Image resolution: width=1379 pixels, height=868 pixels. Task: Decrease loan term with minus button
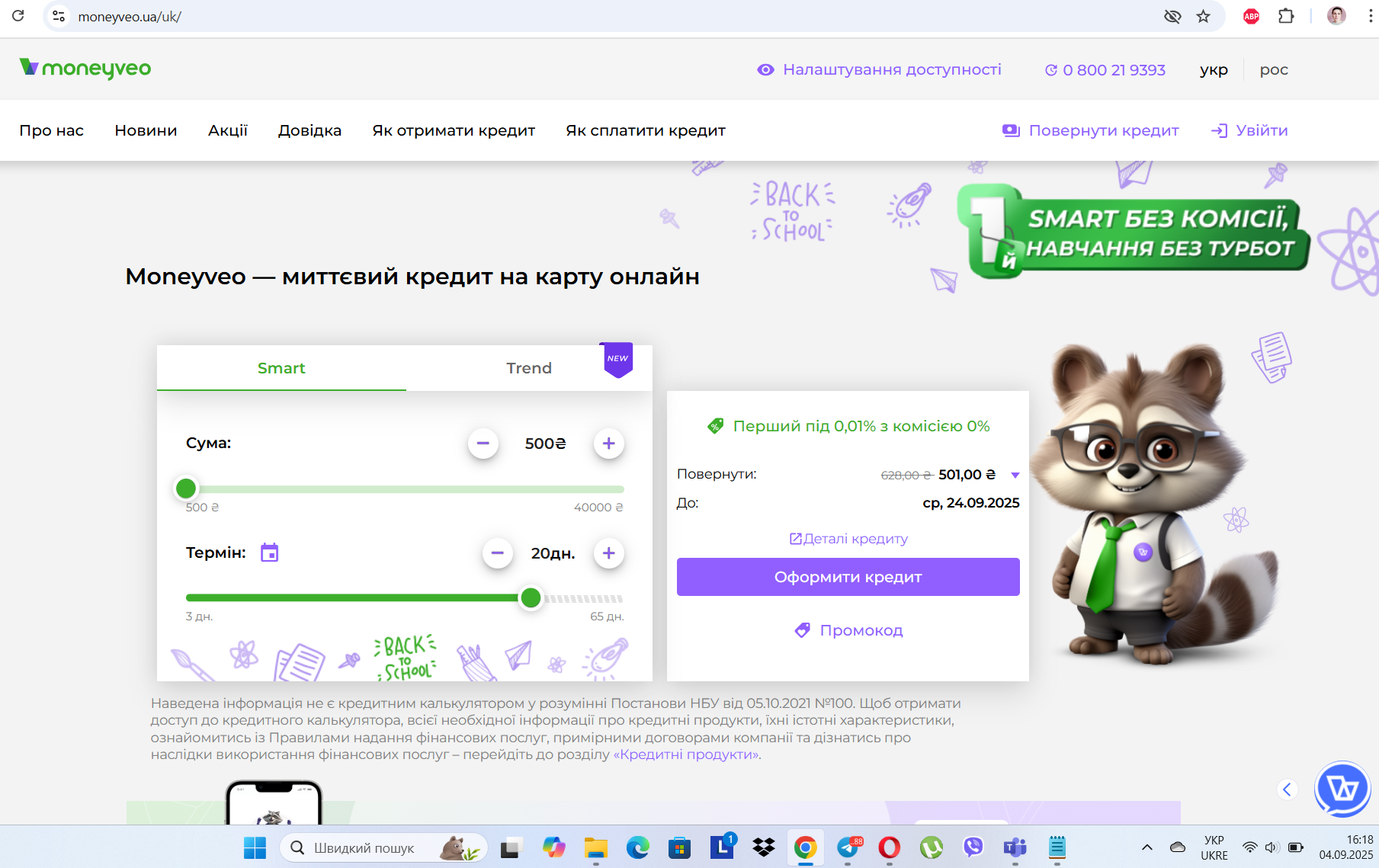(x=498, y=553)
